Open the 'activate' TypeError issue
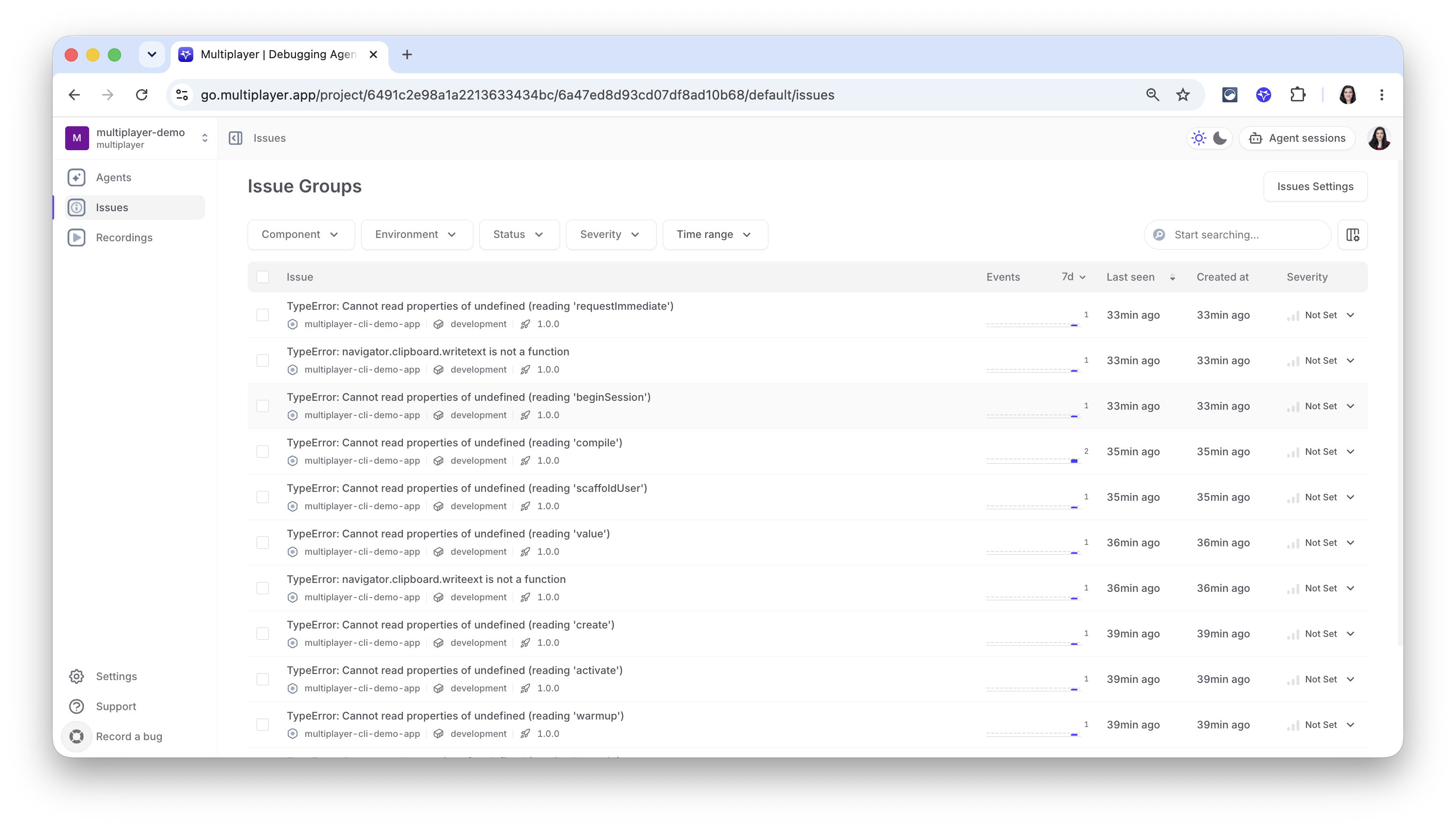Screen dimensions: 1456x827 click(455, 670)
